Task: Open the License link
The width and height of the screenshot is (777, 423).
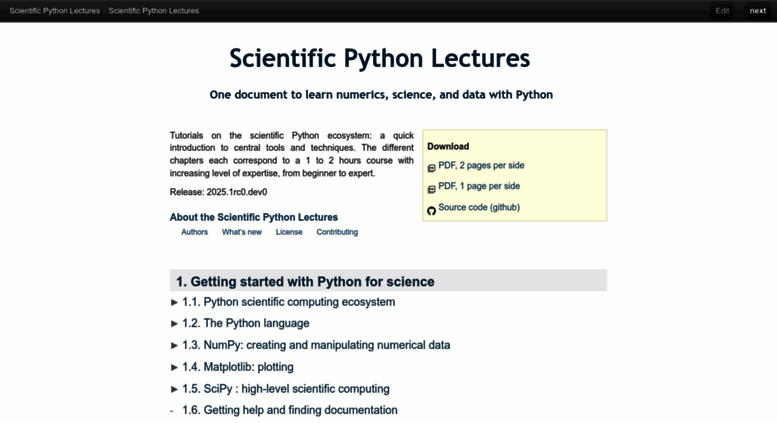Action: [289, 232]
